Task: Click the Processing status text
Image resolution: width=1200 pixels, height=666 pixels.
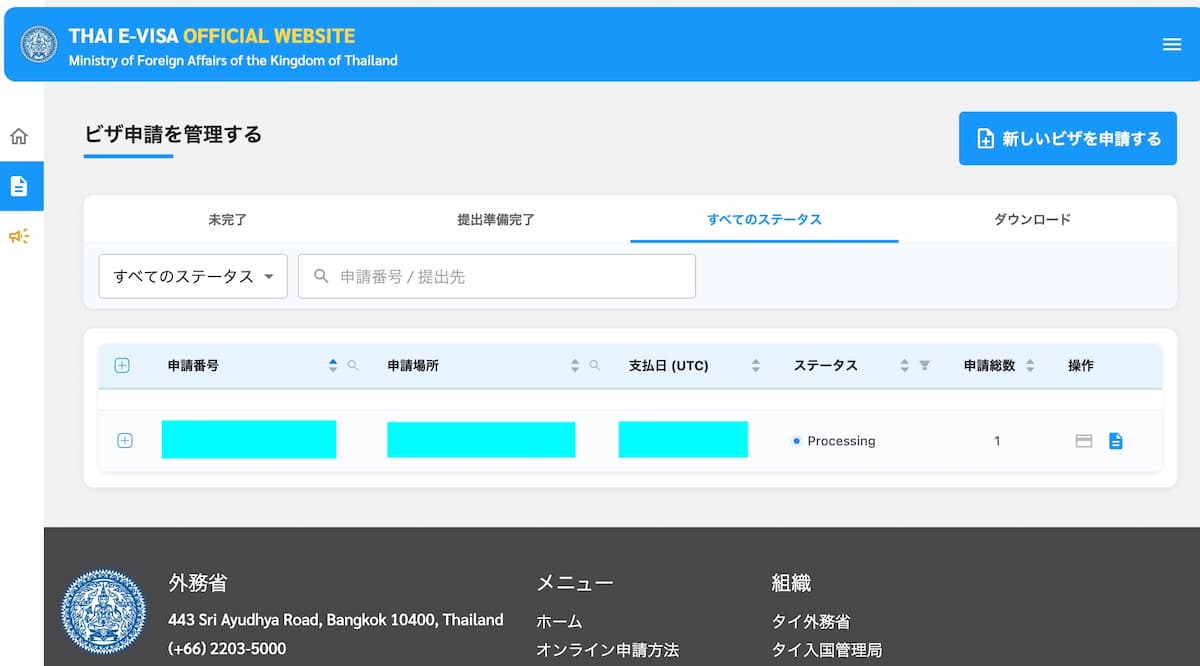Action: click(841, 441)
